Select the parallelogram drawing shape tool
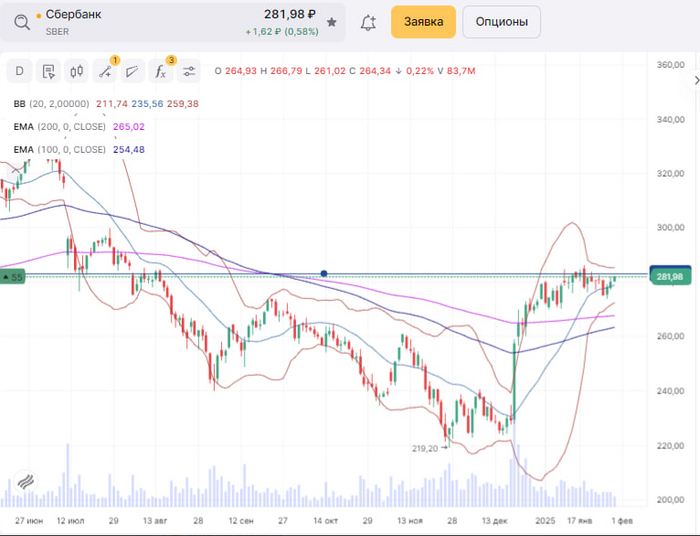Screen dimensions: 700x536 tap(132, 71)
